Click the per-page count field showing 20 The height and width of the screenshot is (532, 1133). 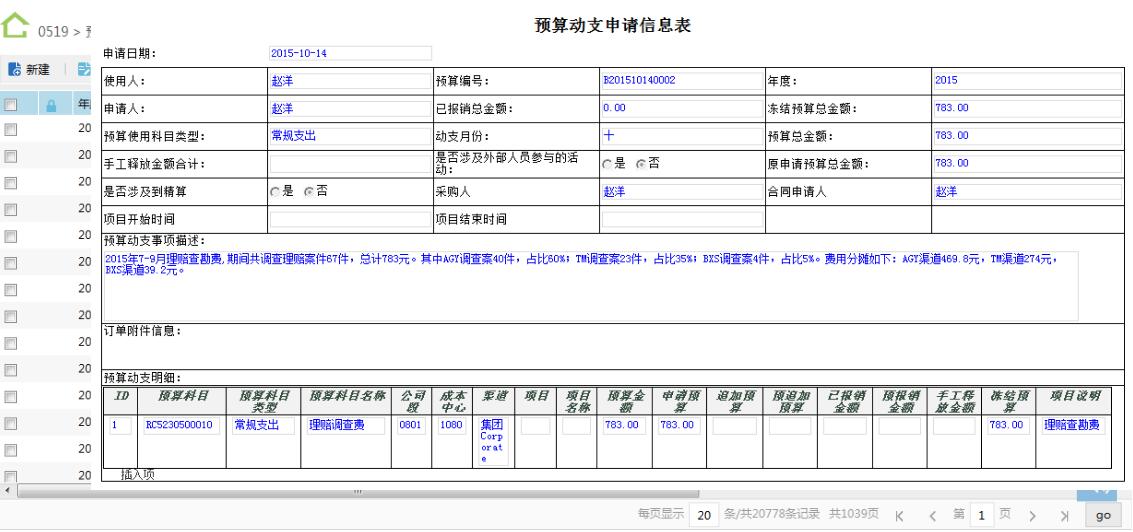coord(704,515)
